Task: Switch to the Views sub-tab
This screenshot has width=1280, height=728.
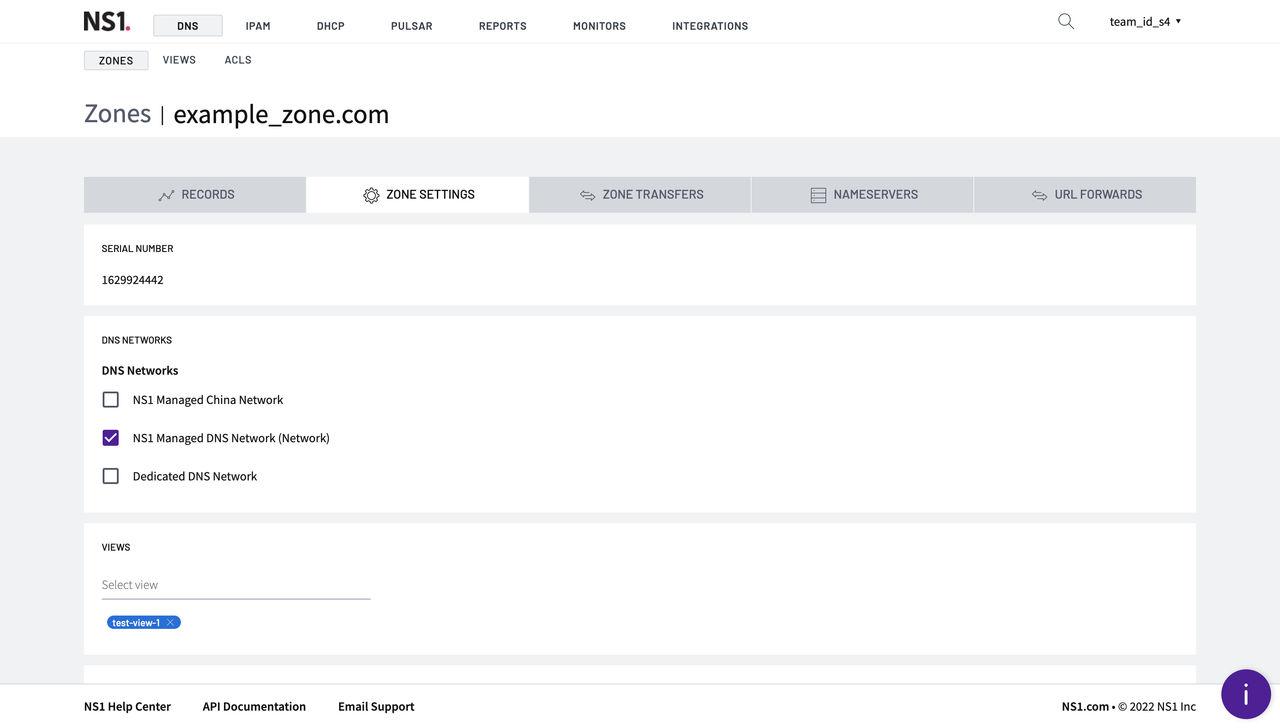Action: point(179,60)
